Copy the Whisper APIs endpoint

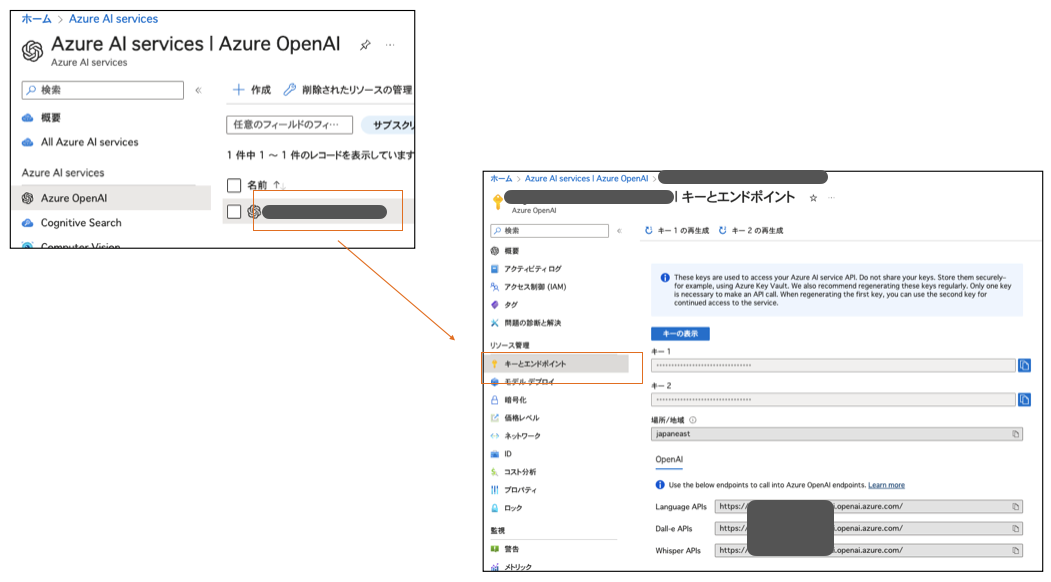1016,550
